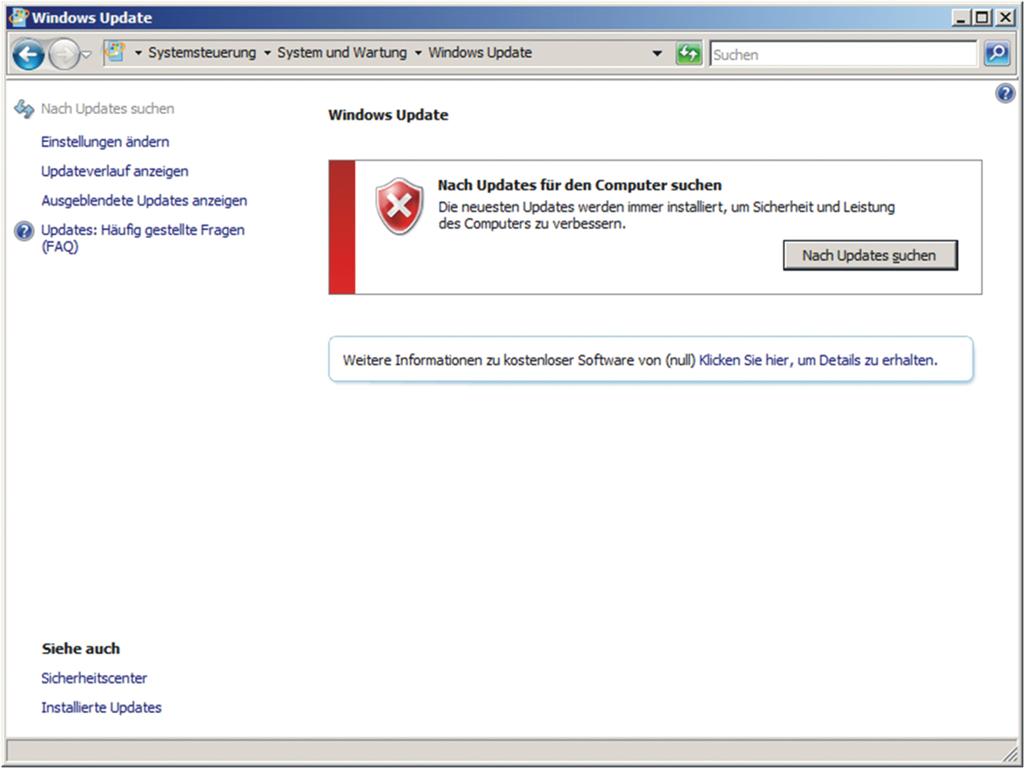
Task: Open help with the top-right question mark
Action: [1005, 93]
